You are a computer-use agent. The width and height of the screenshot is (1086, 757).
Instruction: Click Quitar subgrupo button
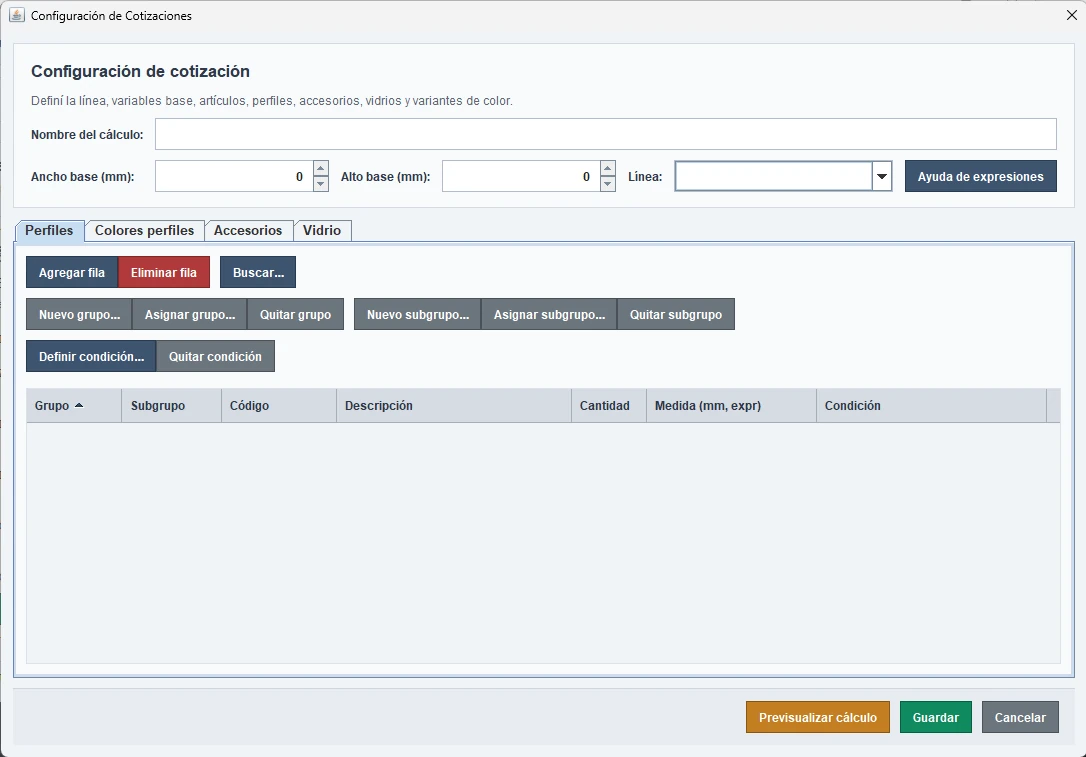click(676, 314)
